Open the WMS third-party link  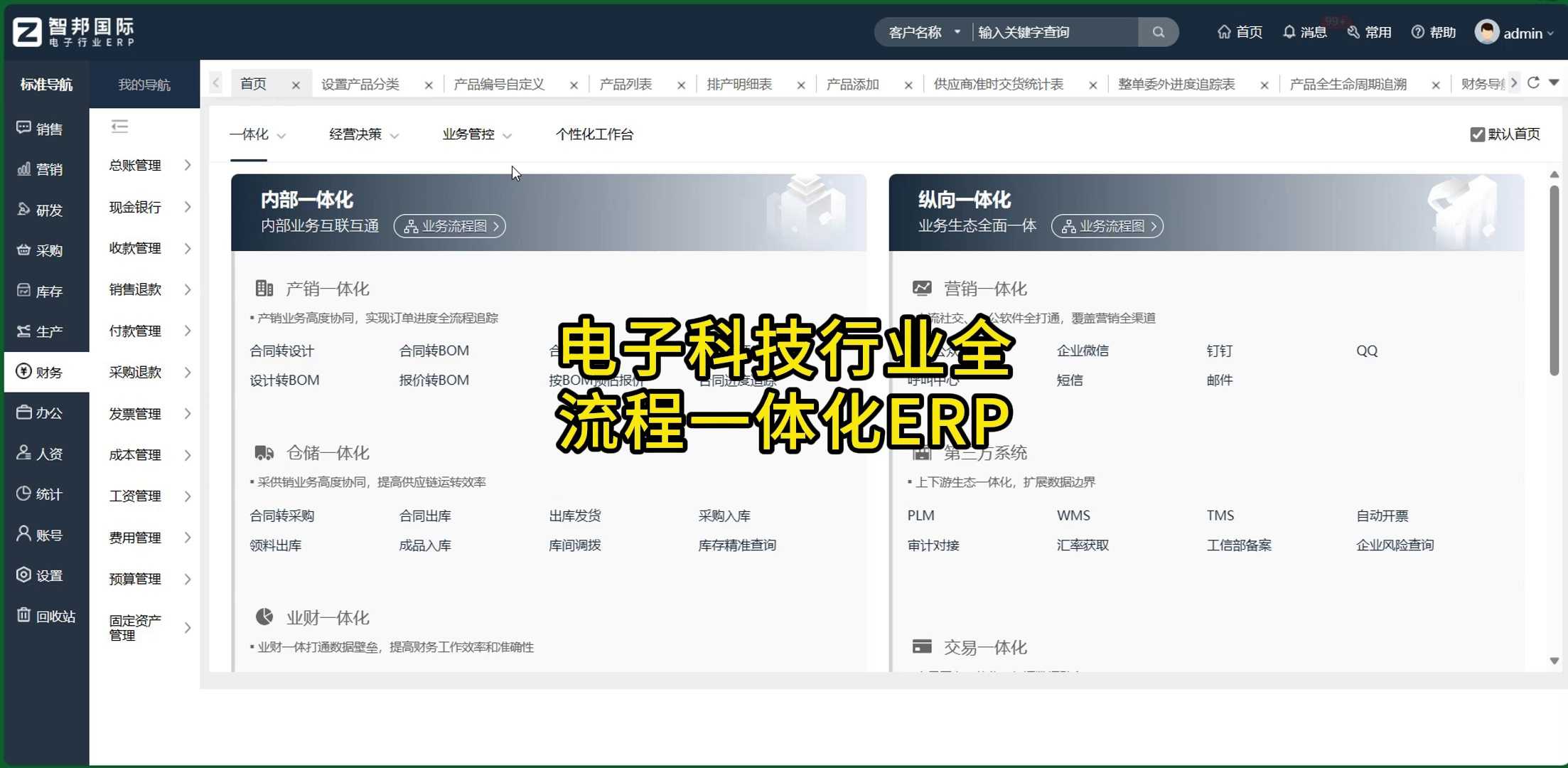pyautogui.click(x=1073, y=516)
